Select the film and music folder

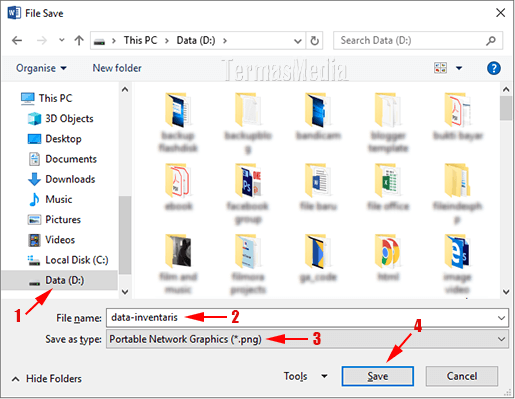tap(178, 264)
